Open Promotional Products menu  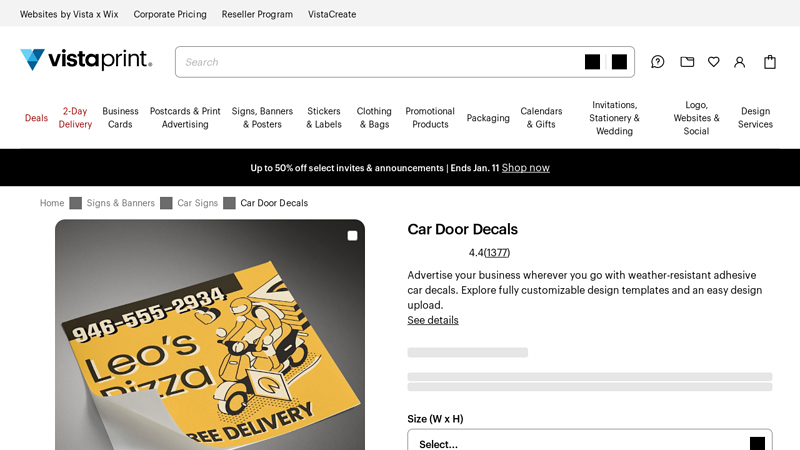point(430,118)
